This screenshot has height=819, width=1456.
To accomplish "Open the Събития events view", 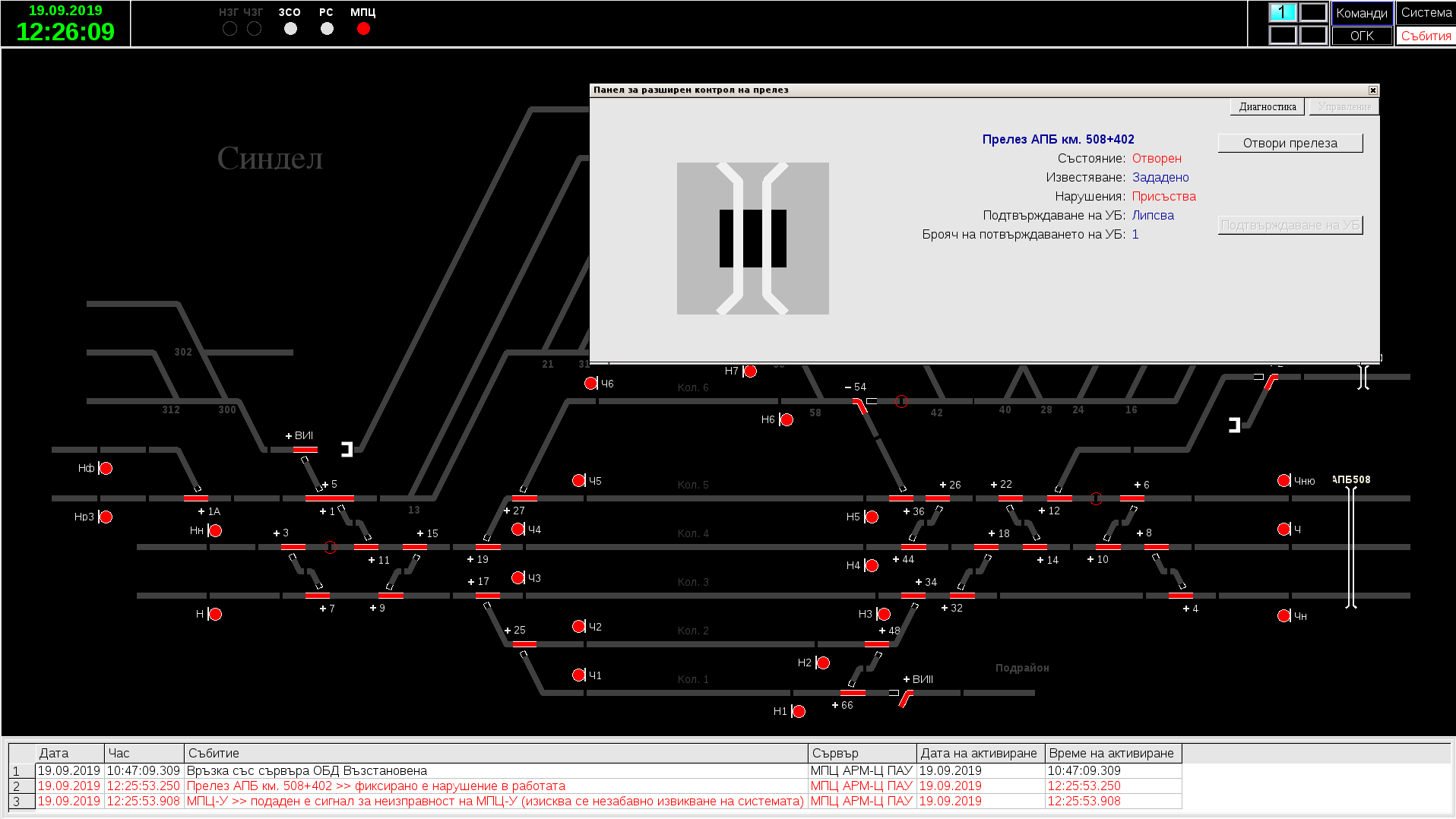I will point(1426,36).
